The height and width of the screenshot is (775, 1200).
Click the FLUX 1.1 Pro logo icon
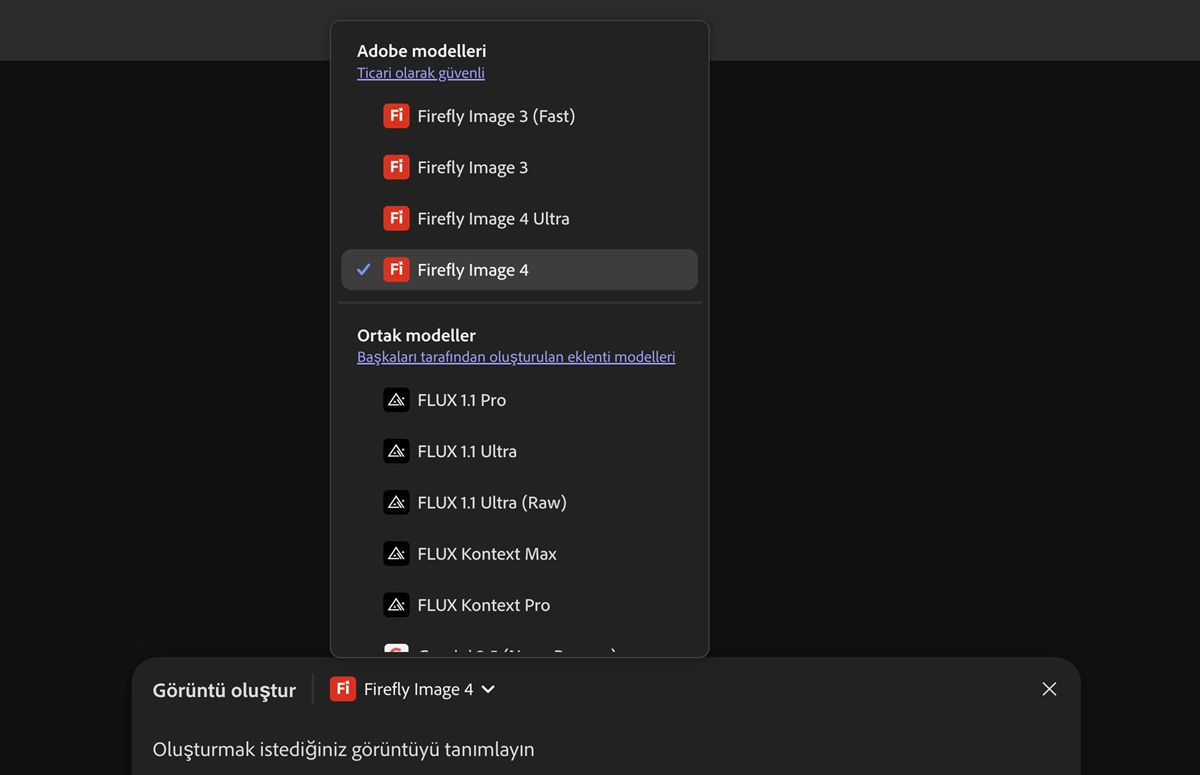click(396, 400)
